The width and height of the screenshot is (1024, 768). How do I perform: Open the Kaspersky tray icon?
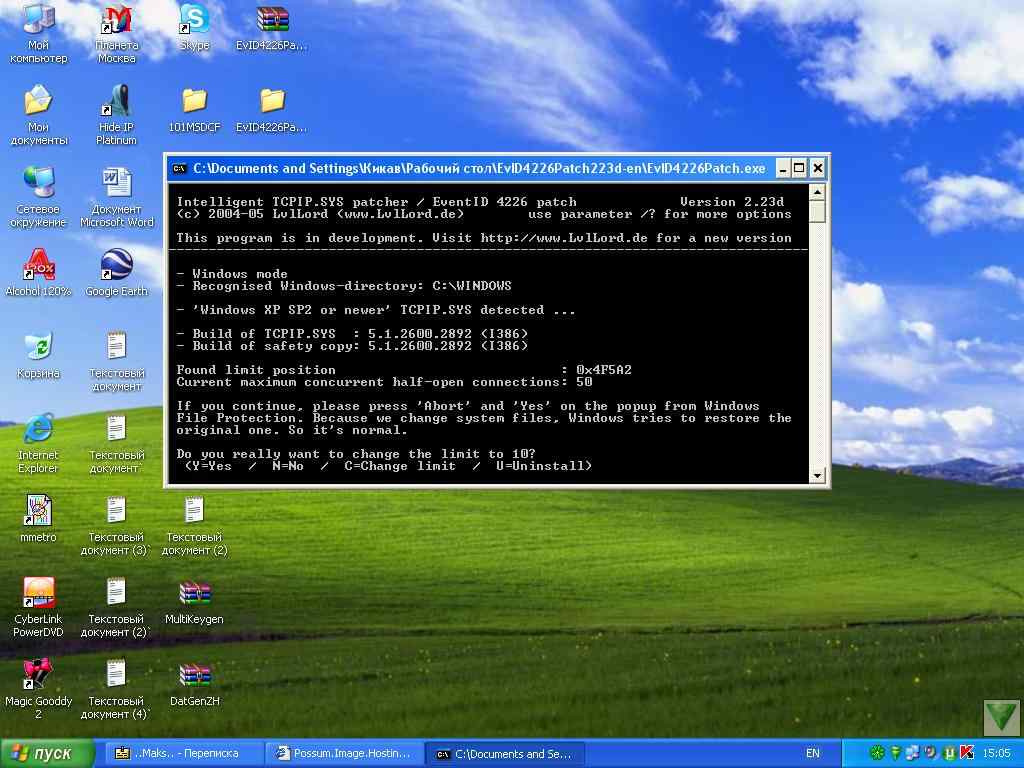click(x=967, y=753)
